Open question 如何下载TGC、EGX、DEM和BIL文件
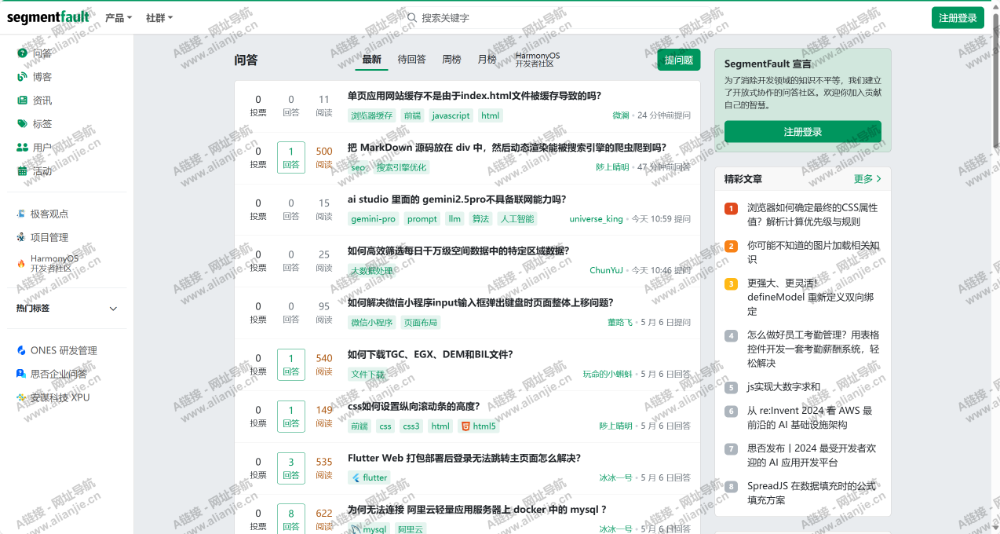This screenshot has height=534, width=1000. (x=430, y=355)
